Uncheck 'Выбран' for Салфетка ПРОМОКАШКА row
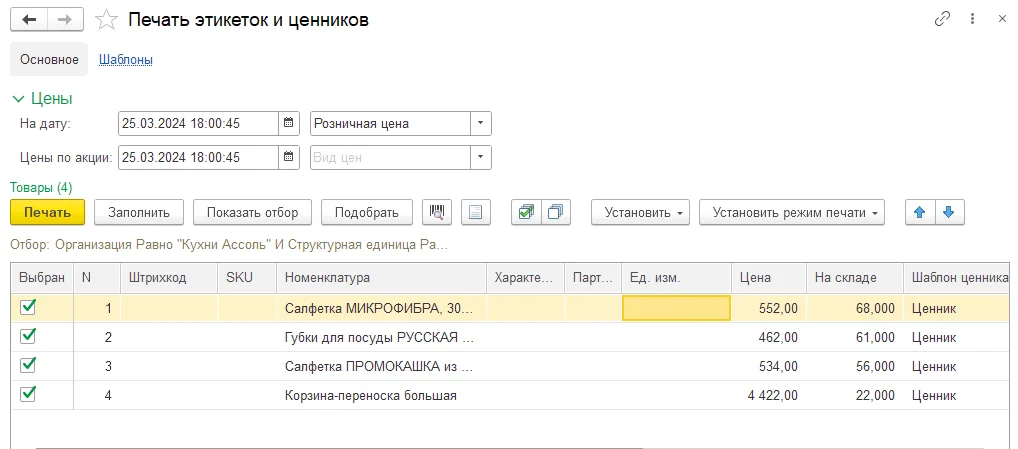 click(x=27, y=365)
